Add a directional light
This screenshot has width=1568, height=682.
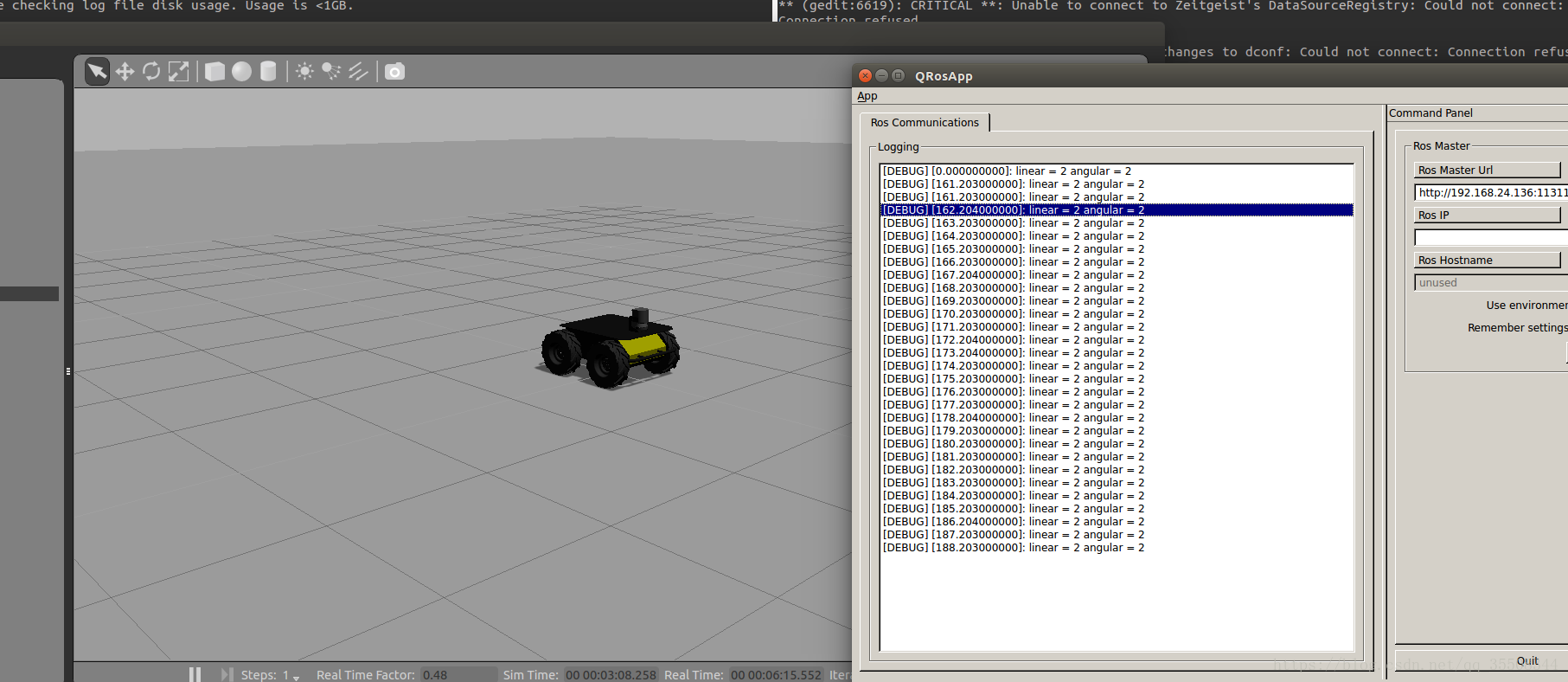point(358,71)
